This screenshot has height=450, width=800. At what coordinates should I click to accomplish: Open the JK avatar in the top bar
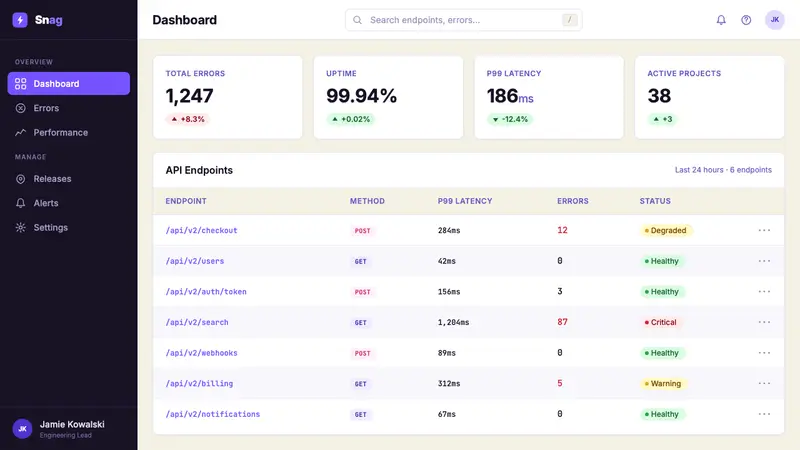774,20
